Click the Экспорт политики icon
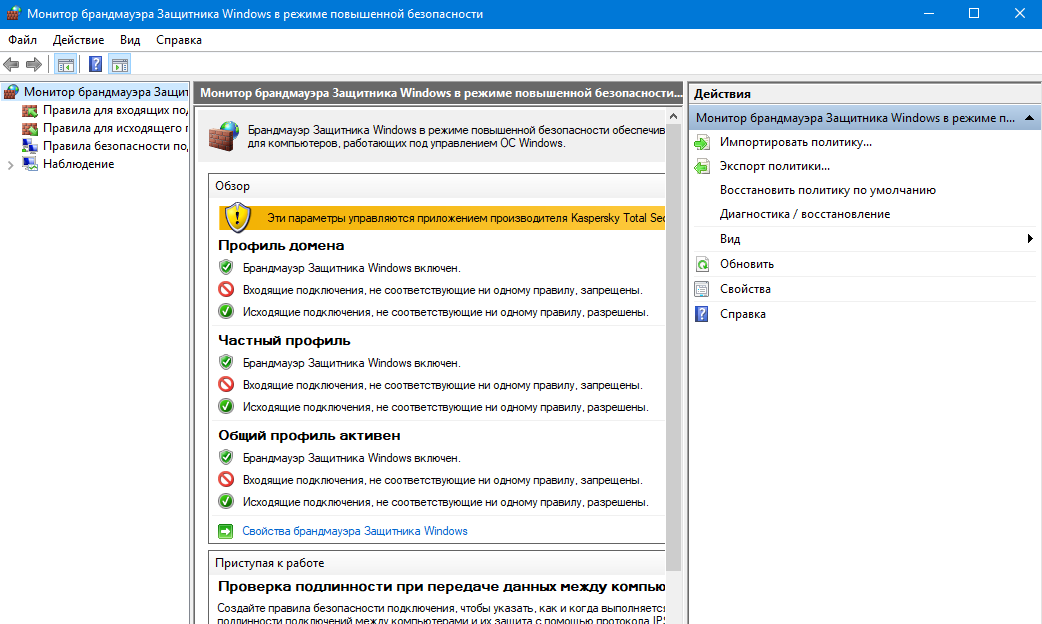The image size is (1042, 624). pos(702,166)
